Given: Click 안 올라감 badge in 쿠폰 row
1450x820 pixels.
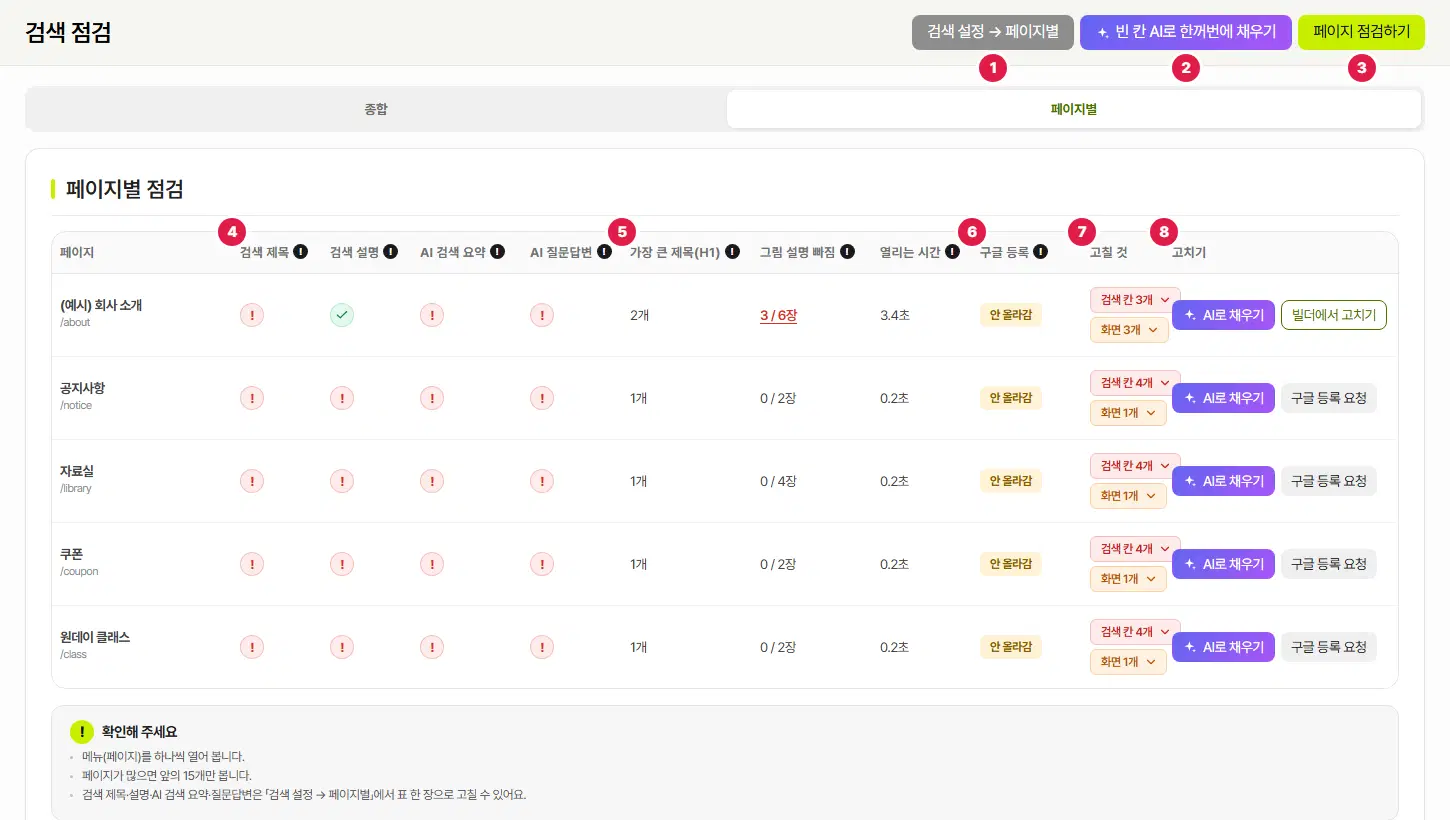Looking at the screenshot, I should coord(1011,564).
